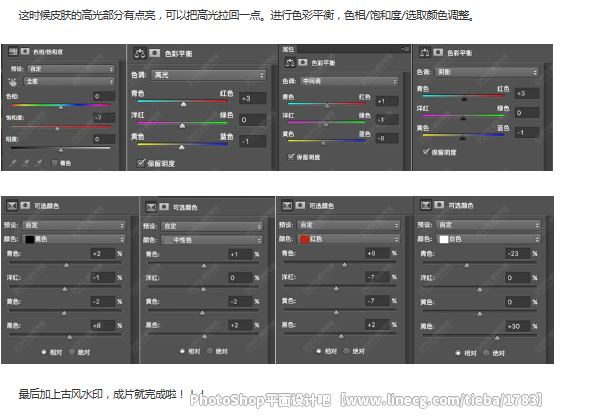Viewport: 598px width, 419px height.
Task: Click the balance scale icon in 阴影 Color Balance panel
Action: (x=424, y=52)
